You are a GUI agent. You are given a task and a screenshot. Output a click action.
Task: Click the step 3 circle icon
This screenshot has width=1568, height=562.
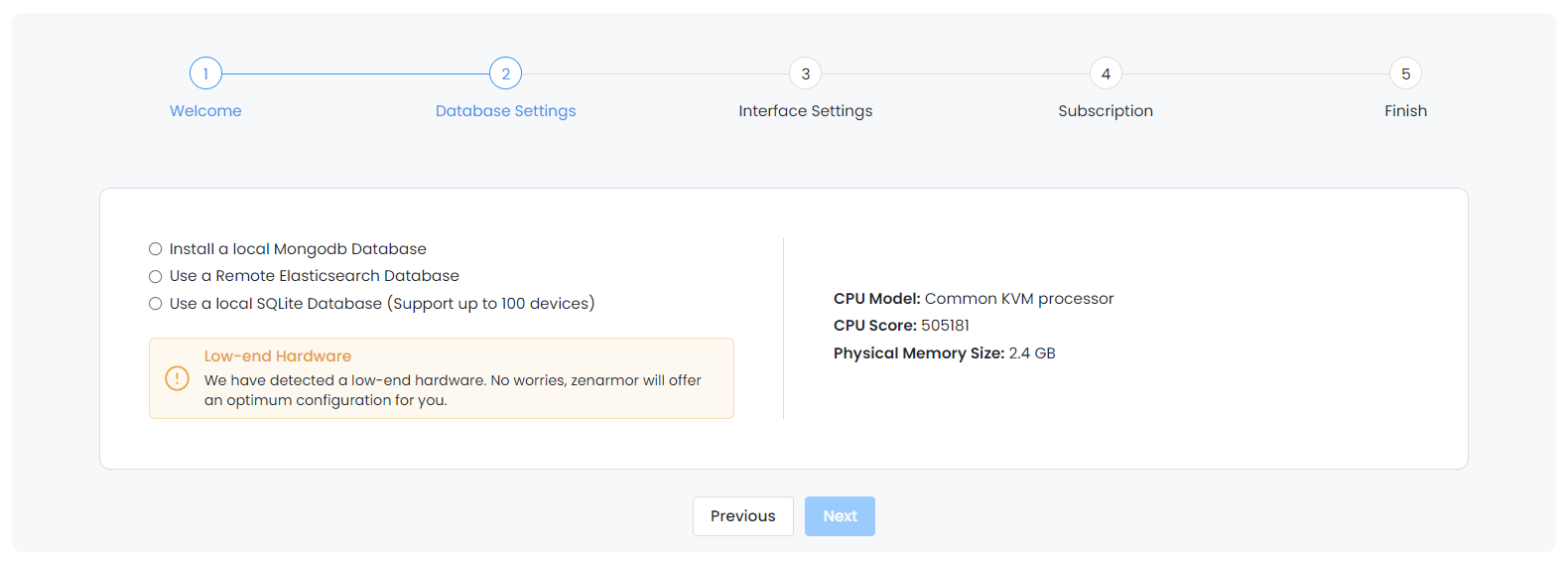806,73
